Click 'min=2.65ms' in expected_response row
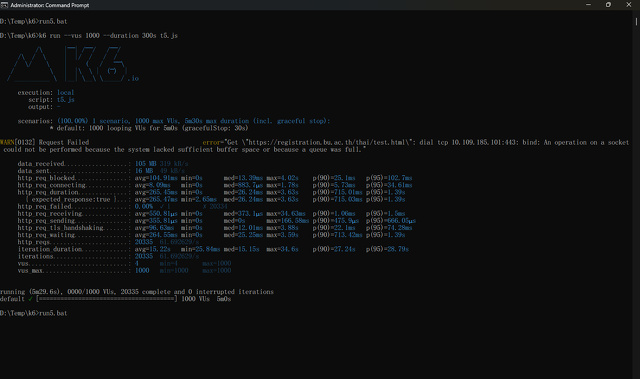The width and height of the screenshot is (640, 379). [x=199, y=199]
